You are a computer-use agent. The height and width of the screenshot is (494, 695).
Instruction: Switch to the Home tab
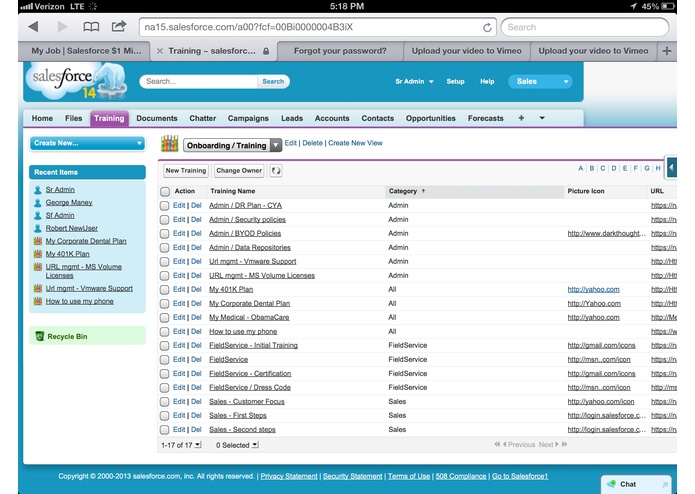pyautogui.click(x=42, y=118)
